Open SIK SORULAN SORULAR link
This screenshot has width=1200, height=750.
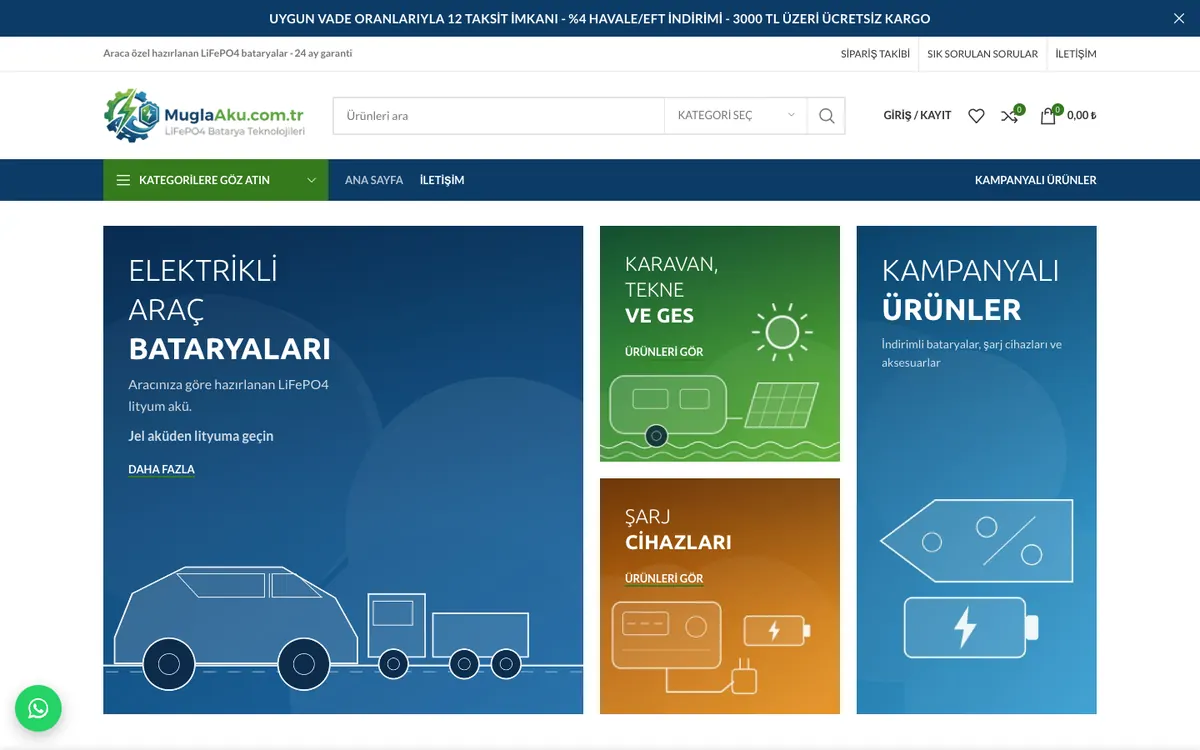point(982,54)
